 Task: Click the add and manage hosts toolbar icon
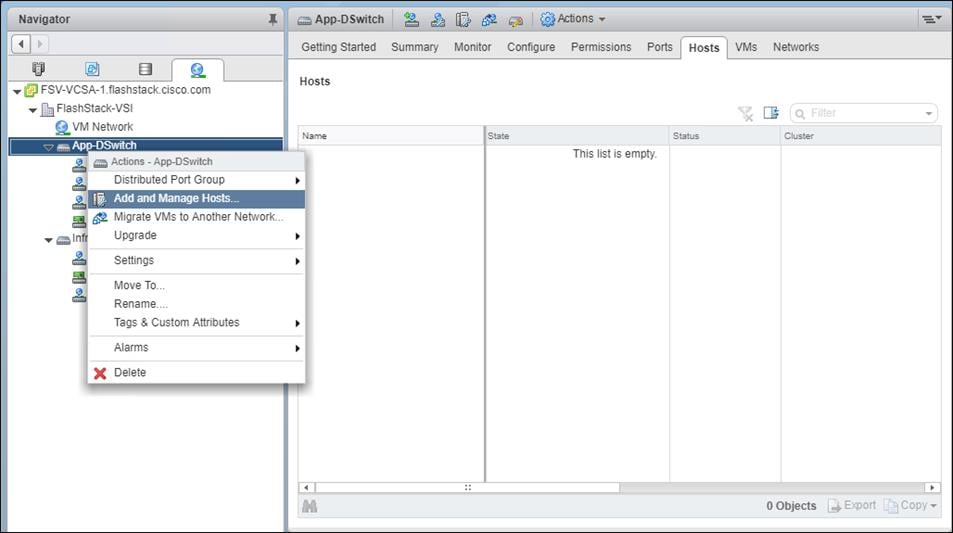pos(463,19)
